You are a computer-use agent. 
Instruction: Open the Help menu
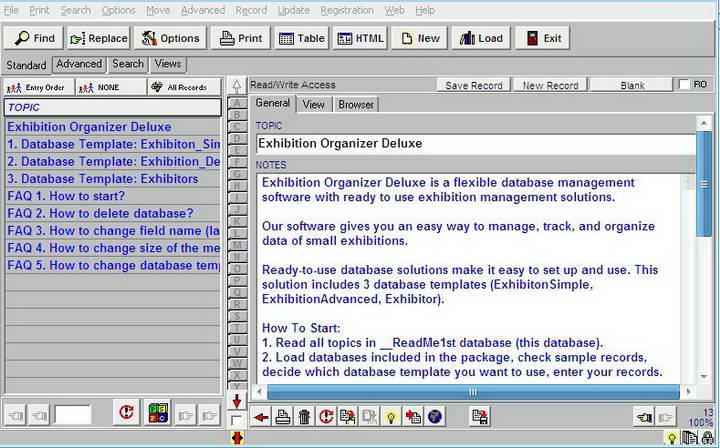tap(425, 10)
